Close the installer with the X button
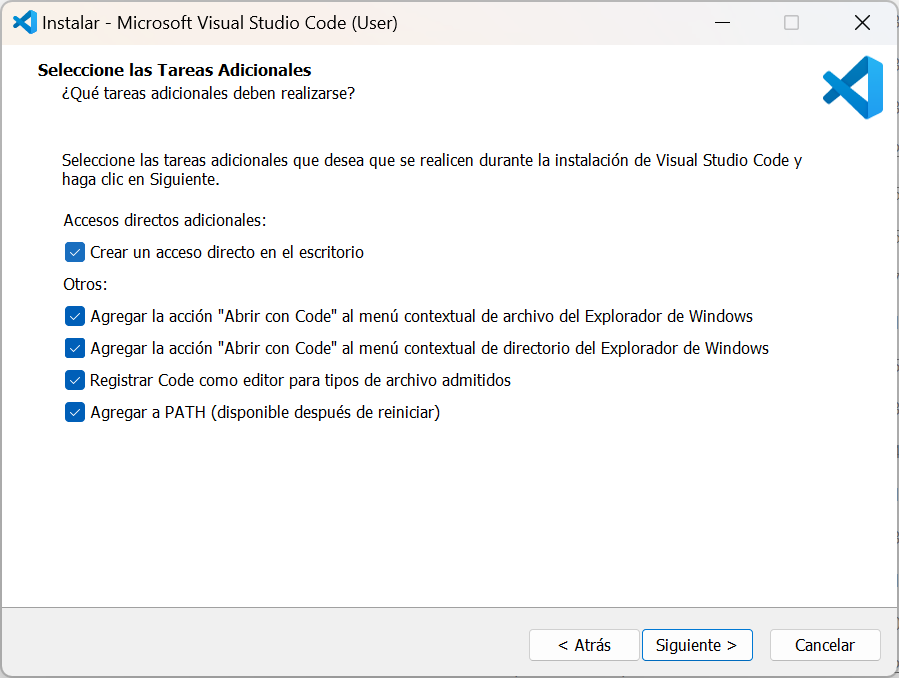Screen dimensions: 899x678 862,21
